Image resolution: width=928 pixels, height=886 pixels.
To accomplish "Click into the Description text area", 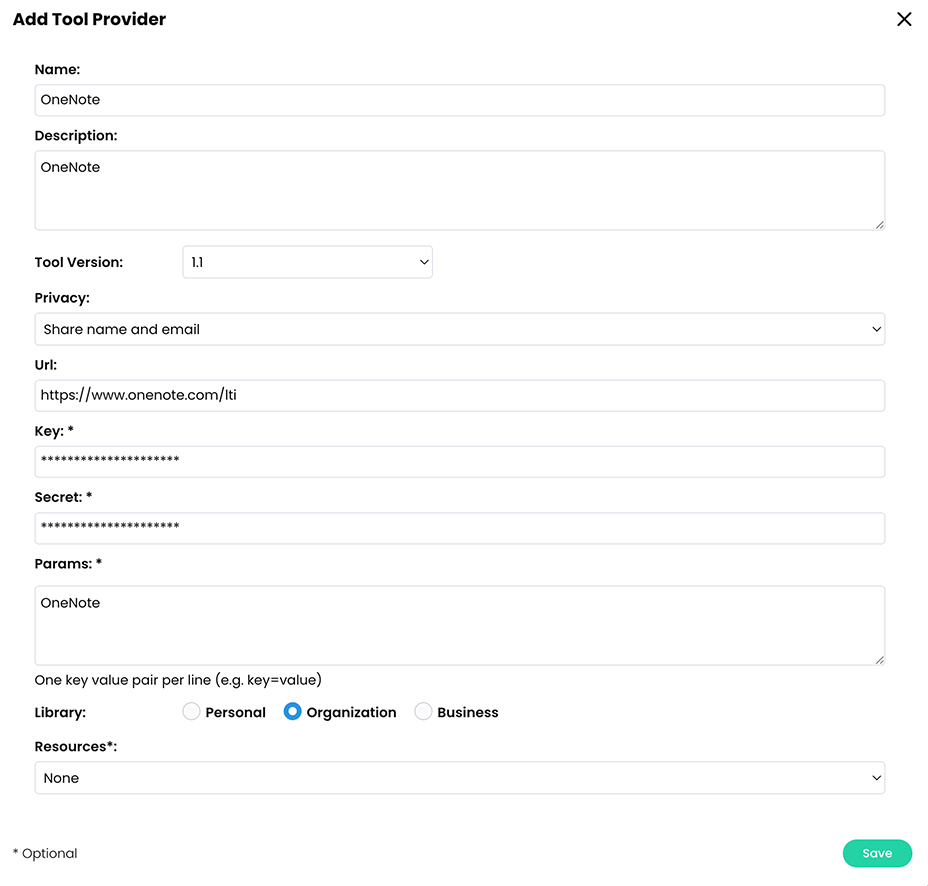I will [460, 190].
